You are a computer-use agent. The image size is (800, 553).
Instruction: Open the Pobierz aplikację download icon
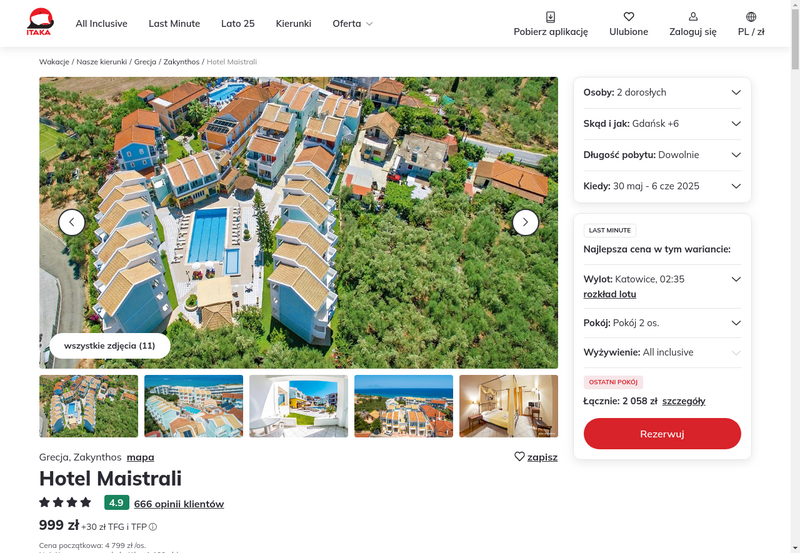coord(551,17)
